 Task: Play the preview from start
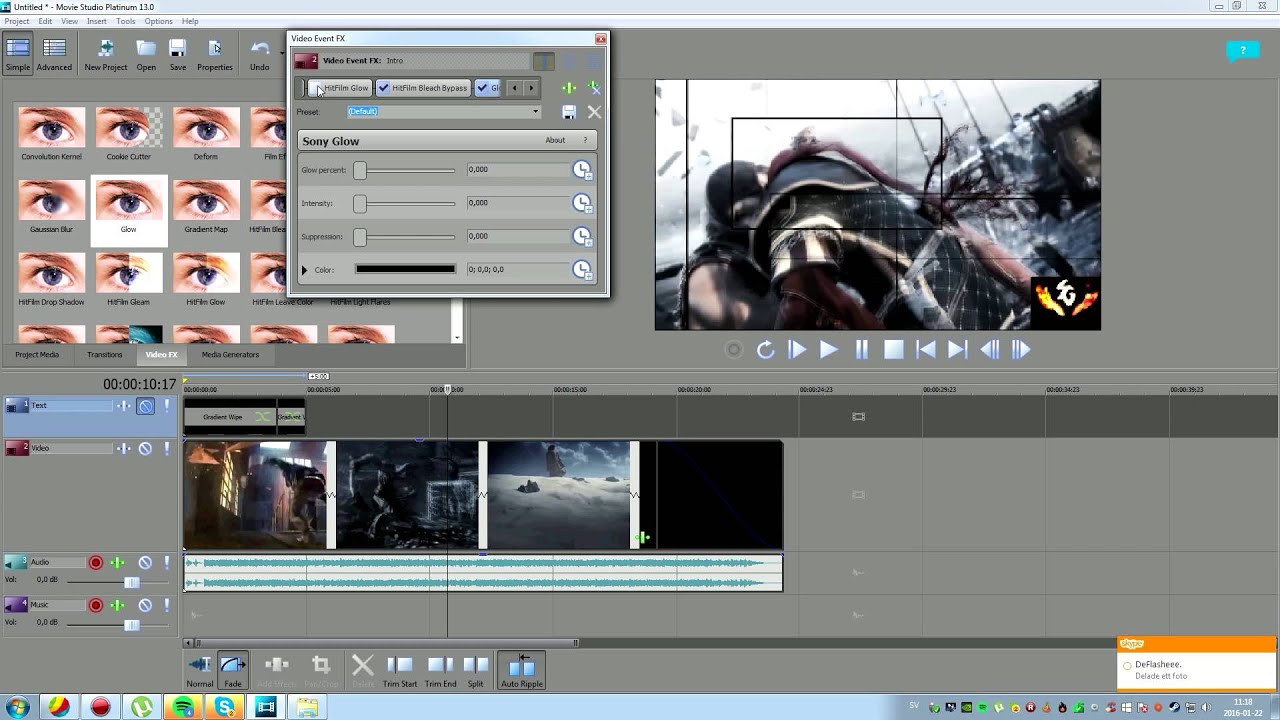point(797,349)
